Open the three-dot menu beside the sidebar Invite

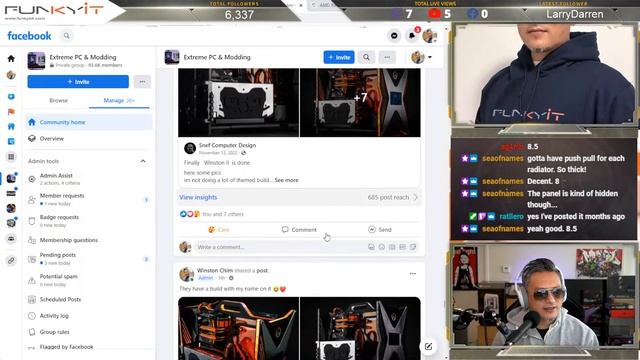click(x=142, y=82)
